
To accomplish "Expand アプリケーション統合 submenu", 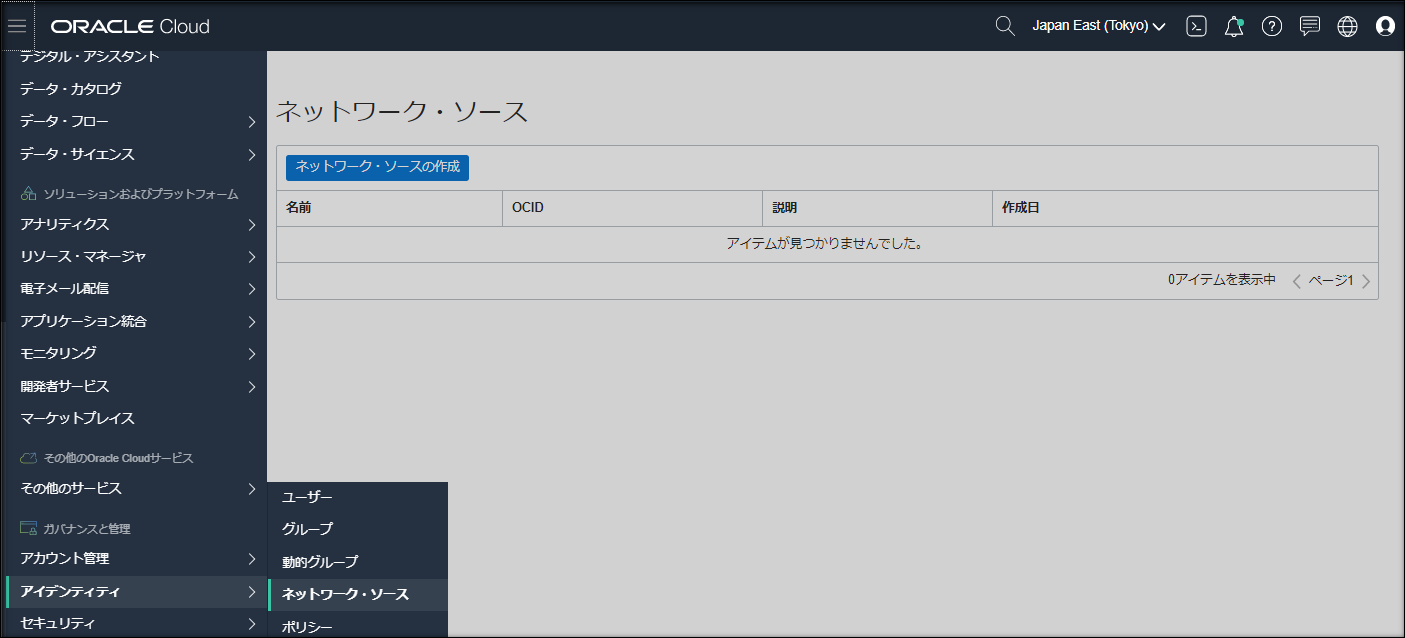I will (x=136, y=322).
